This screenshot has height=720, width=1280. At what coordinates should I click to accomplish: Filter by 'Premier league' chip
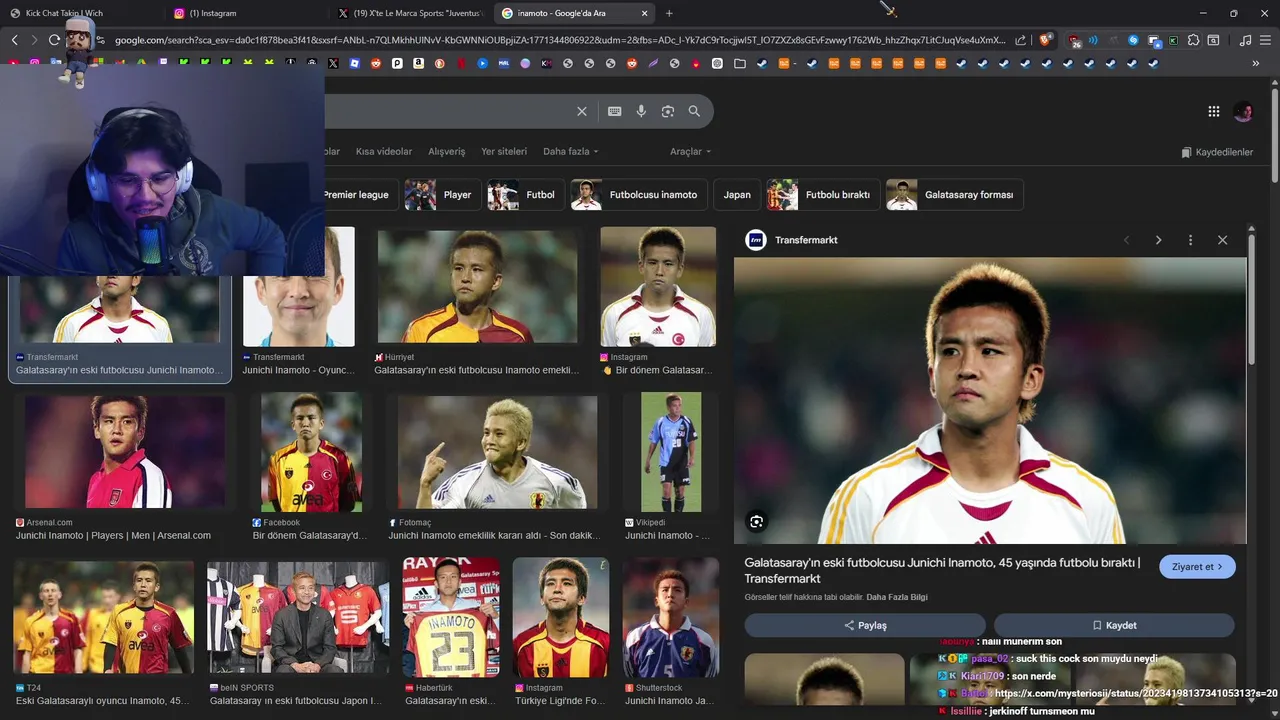(357, 195)
